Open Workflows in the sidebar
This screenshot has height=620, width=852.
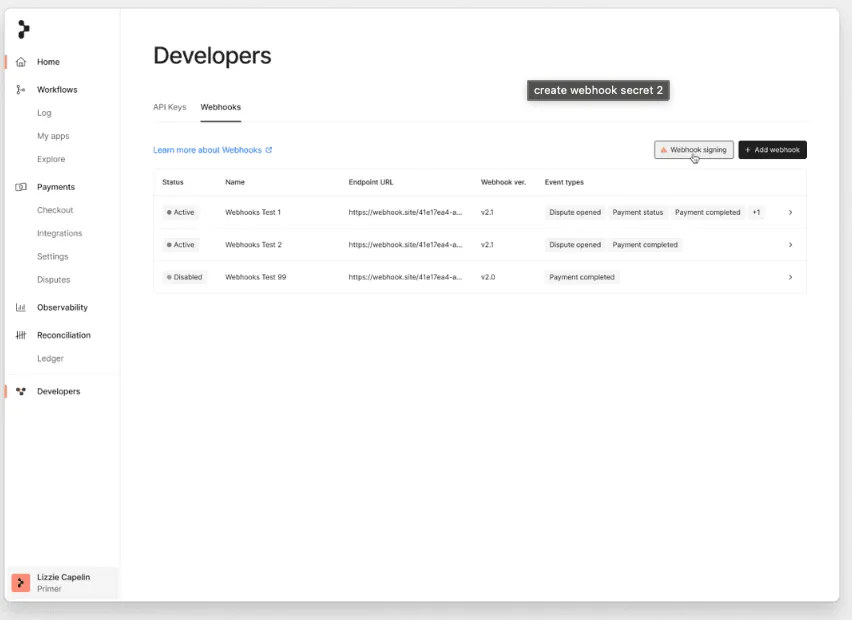57,90
